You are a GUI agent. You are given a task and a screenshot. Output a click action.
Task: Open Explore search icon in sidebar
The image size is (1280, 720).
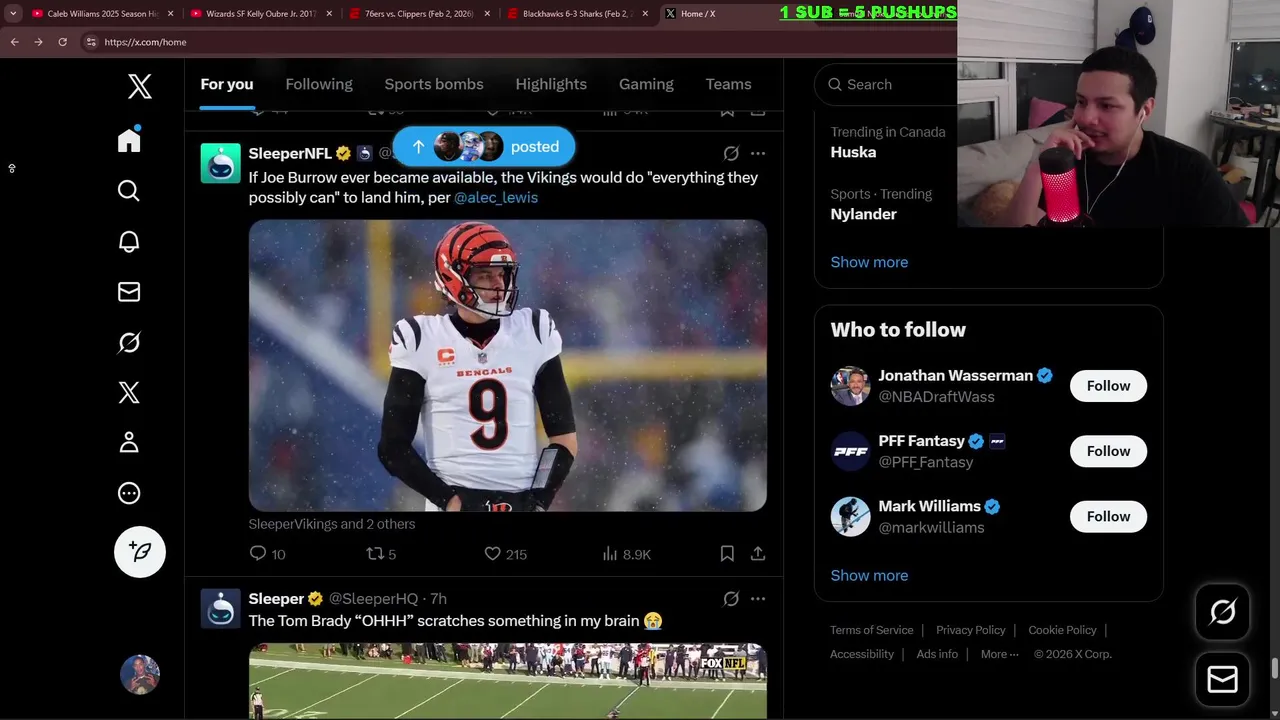[x=129, y=191]
